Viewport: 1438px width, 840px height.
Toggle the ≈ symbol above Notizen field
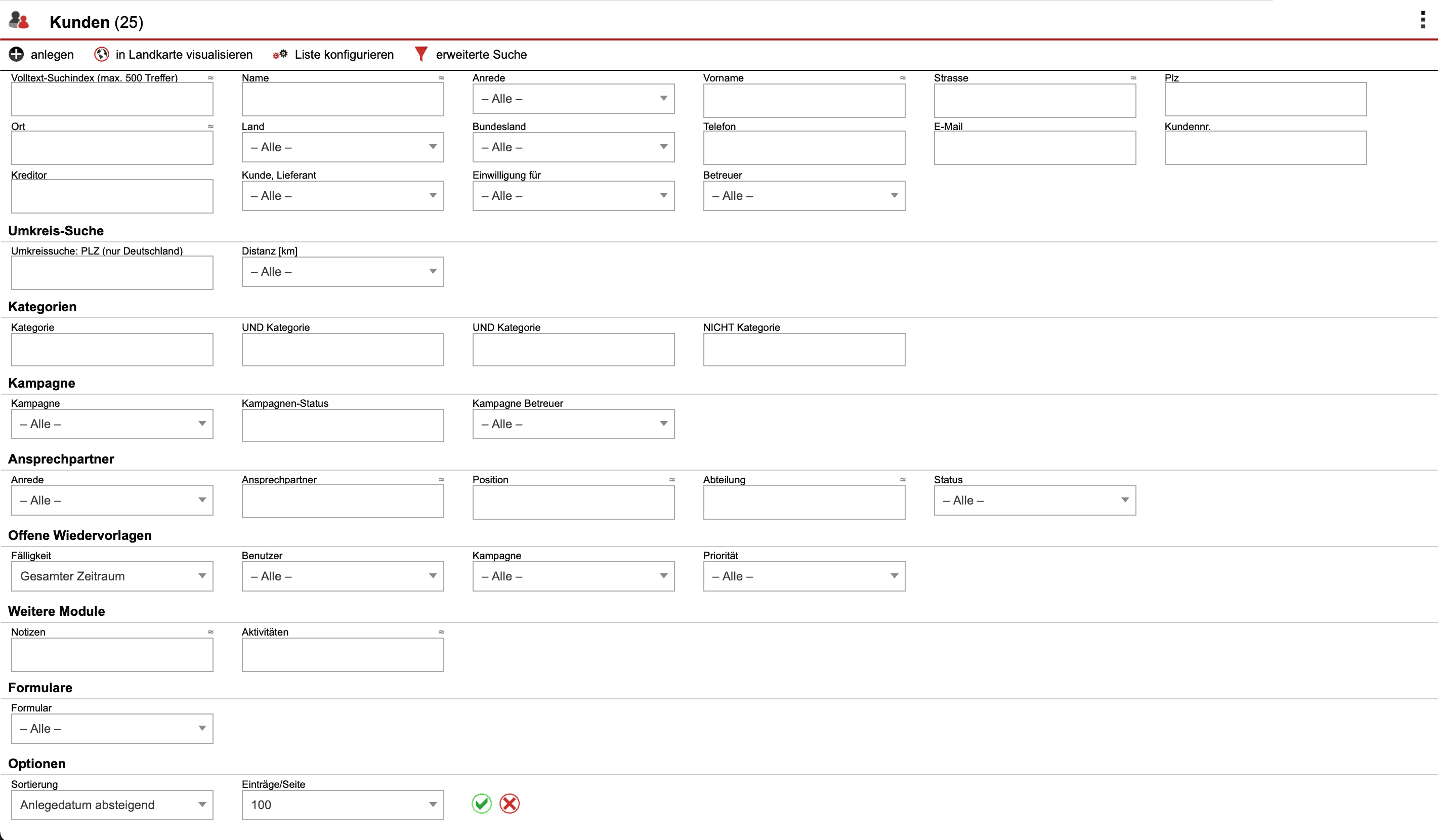(210, 632)
